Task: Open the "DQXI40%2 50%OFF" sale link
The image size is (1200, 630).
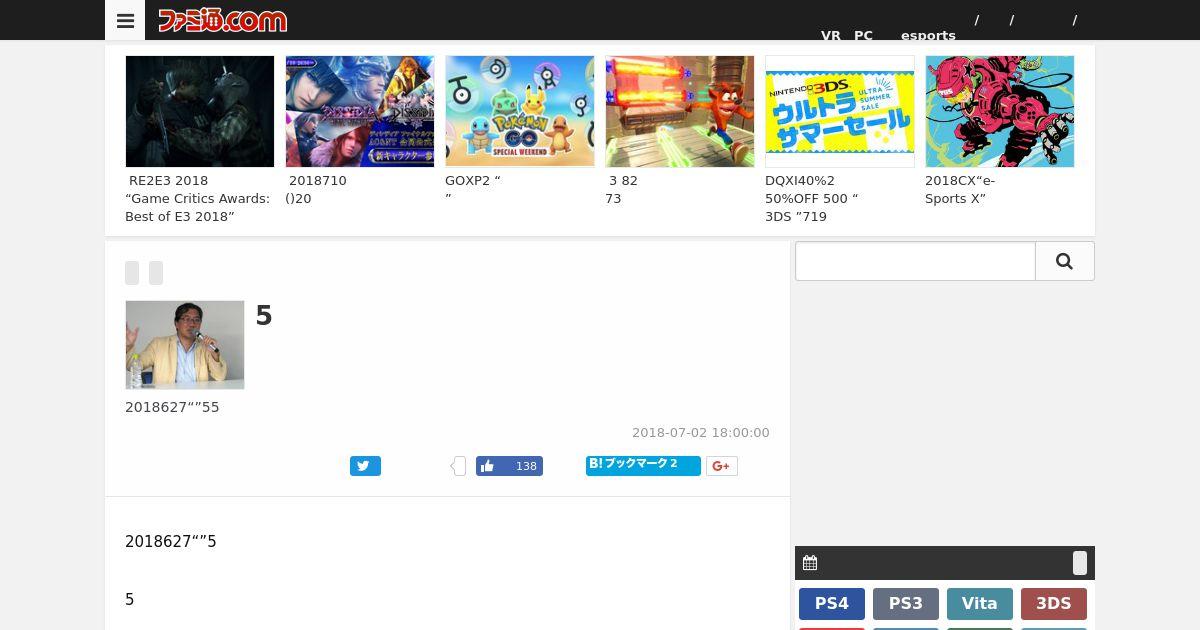Action: point(812,198)
